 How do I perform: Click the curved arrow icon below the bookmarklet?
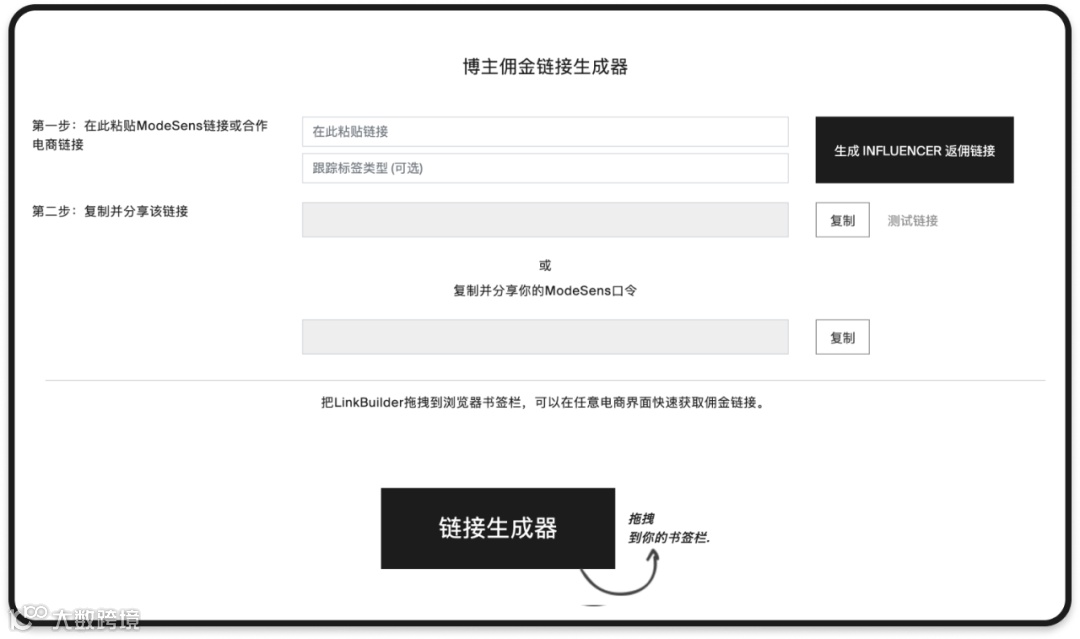click(x=620, y=573)
